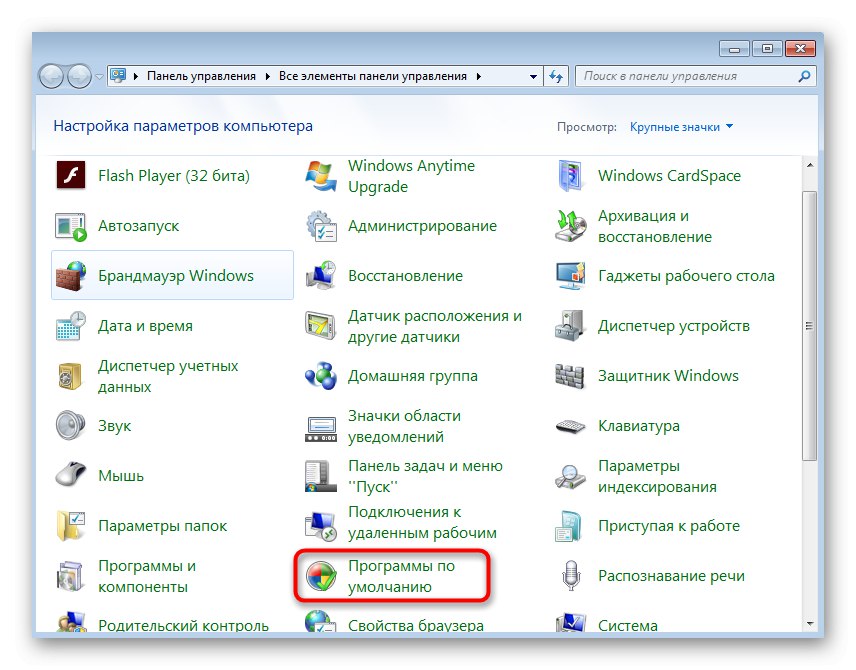
Task: Open the Windows Anytime Upgrade icon
Action: coord(321,176)
